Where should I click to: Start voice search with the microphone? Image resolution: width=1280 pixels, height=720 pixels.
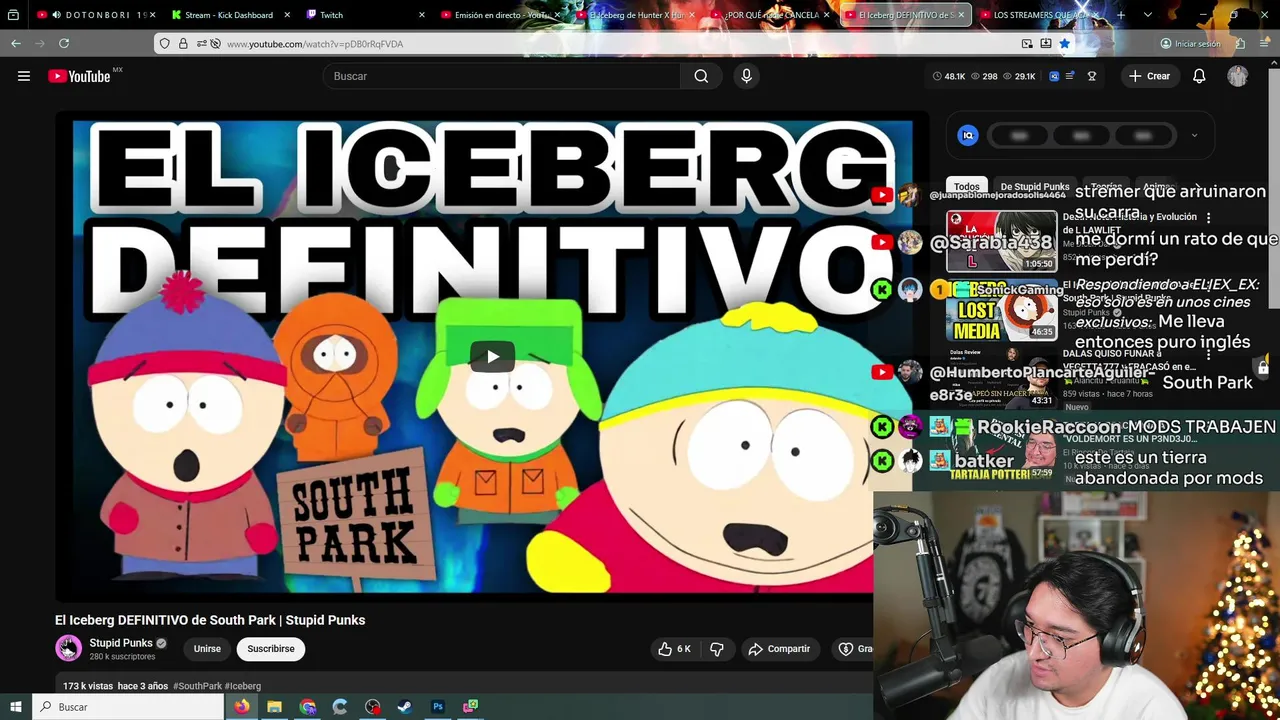click(746, 76)
